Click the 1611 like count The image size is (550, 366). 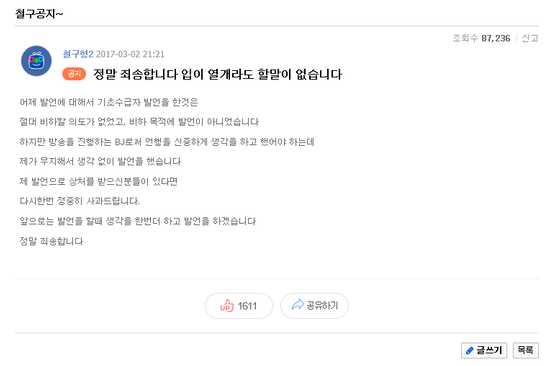pos(247,306)
